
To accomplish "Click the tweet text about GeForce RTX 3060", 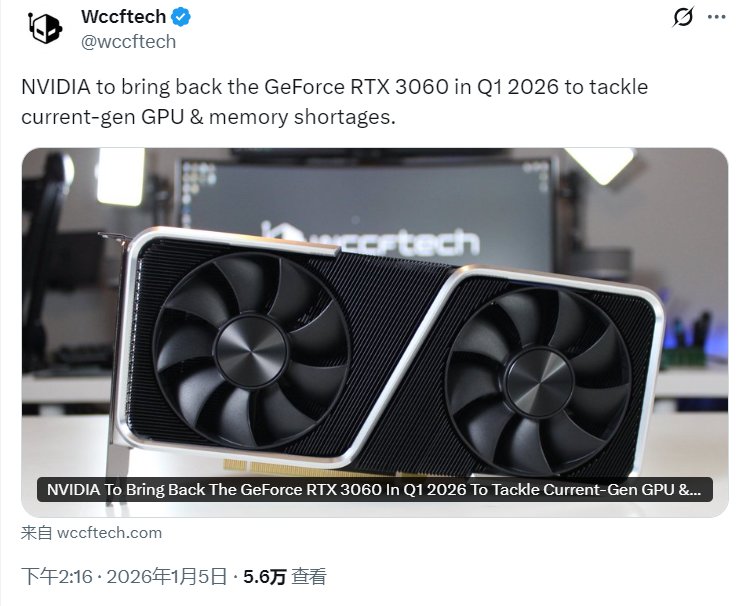I will coord(334,101).
